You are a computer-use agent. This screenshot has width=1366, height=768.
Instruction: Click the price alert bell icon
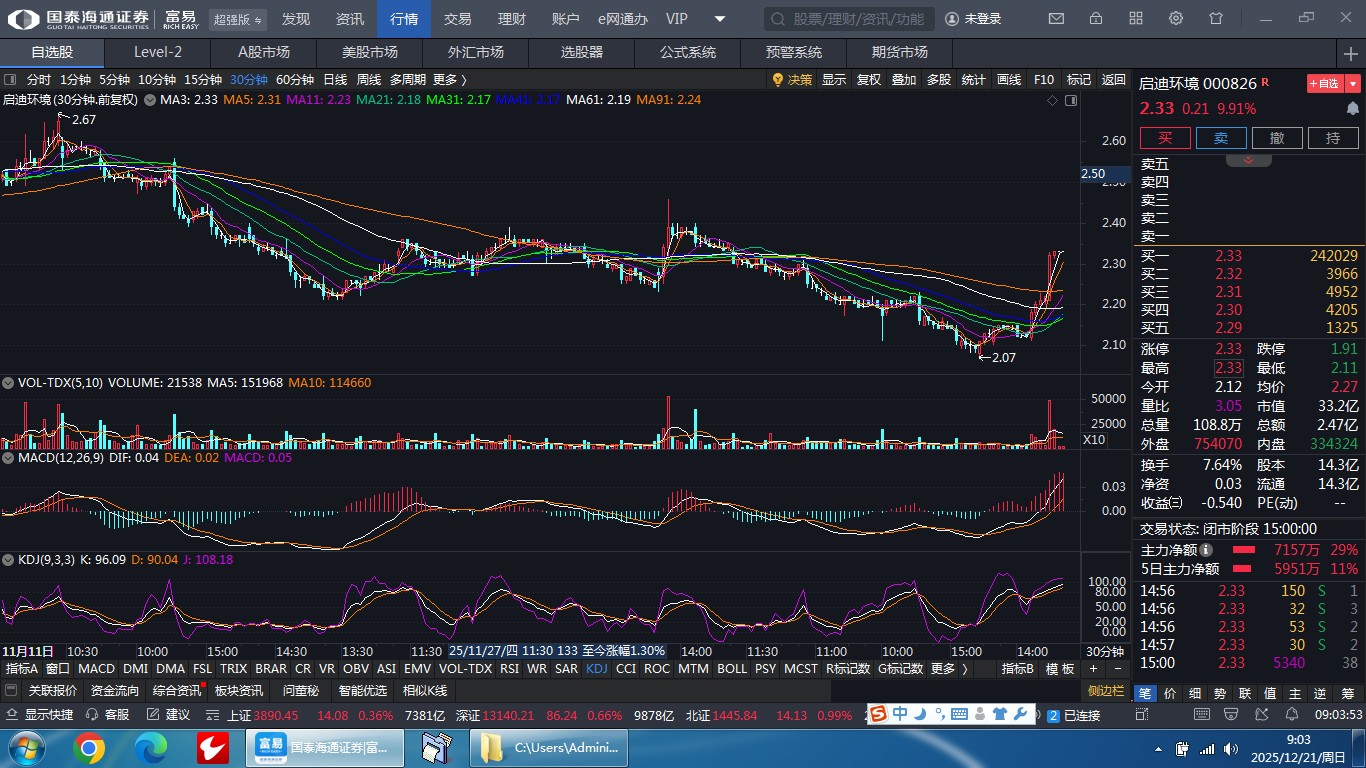click(1353, 108)
